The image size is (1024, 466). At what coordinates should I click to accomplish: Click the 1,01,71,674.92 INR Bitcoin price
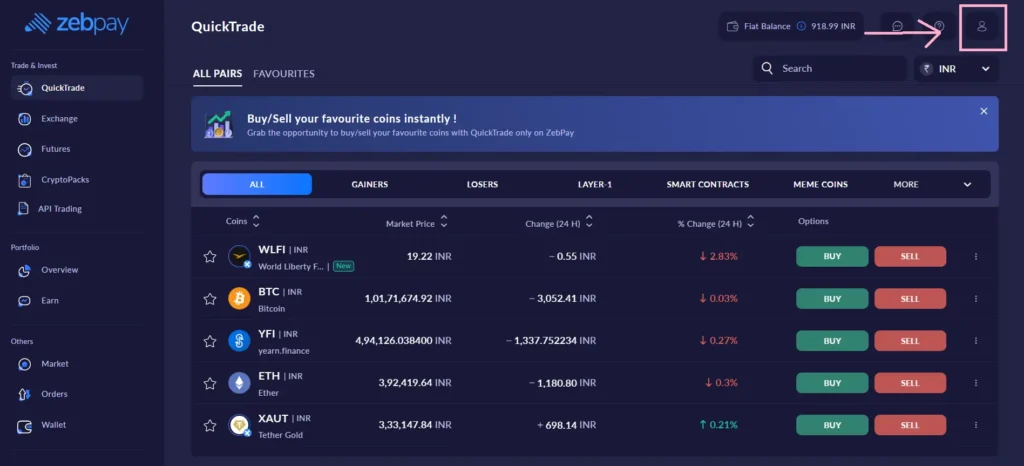(408, 298)
